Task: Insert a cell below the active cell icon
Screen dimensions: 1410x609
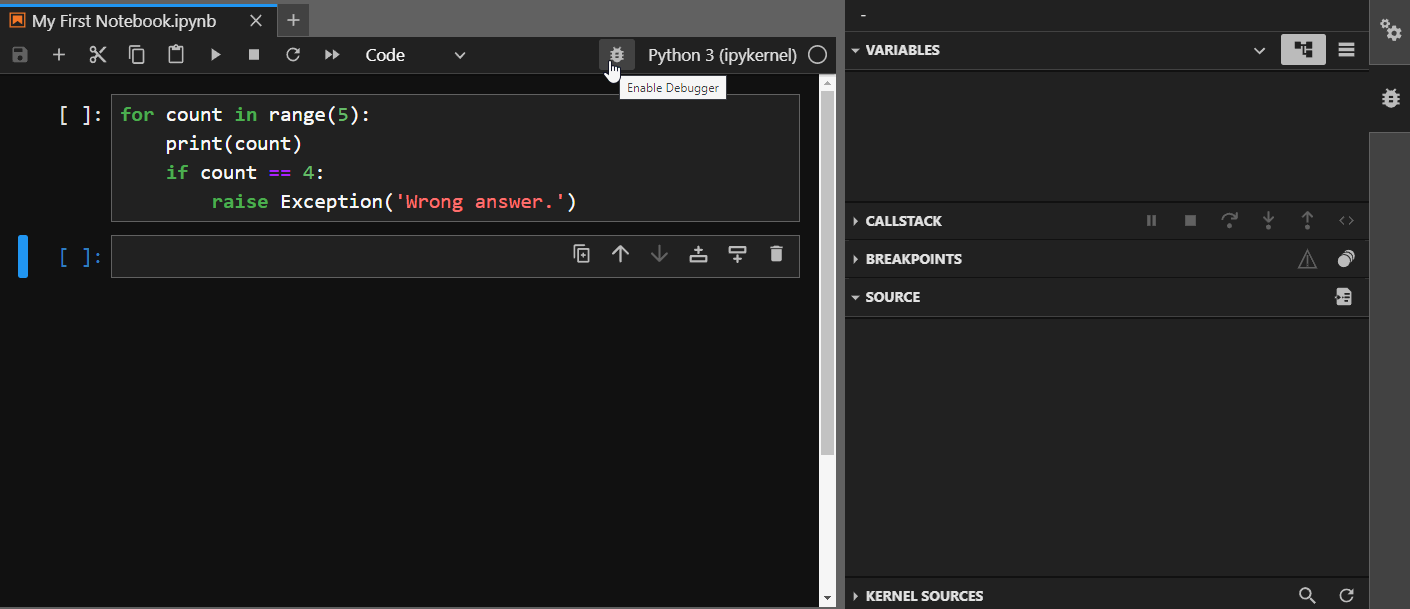Action: point(737,254)
